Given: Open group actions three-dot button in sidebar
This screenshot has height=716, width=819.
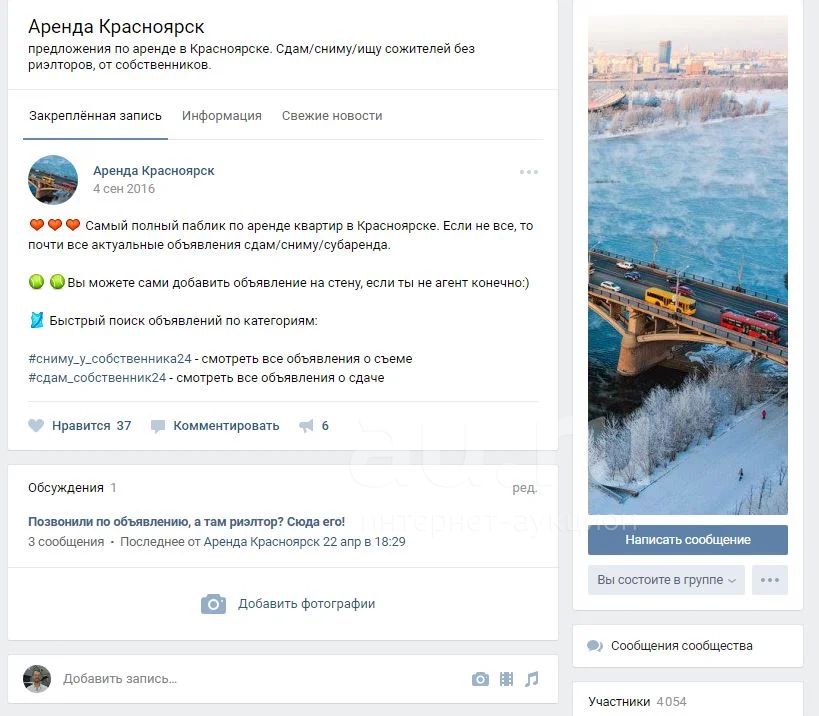Looking at the screenshot, I should point(770,580).
